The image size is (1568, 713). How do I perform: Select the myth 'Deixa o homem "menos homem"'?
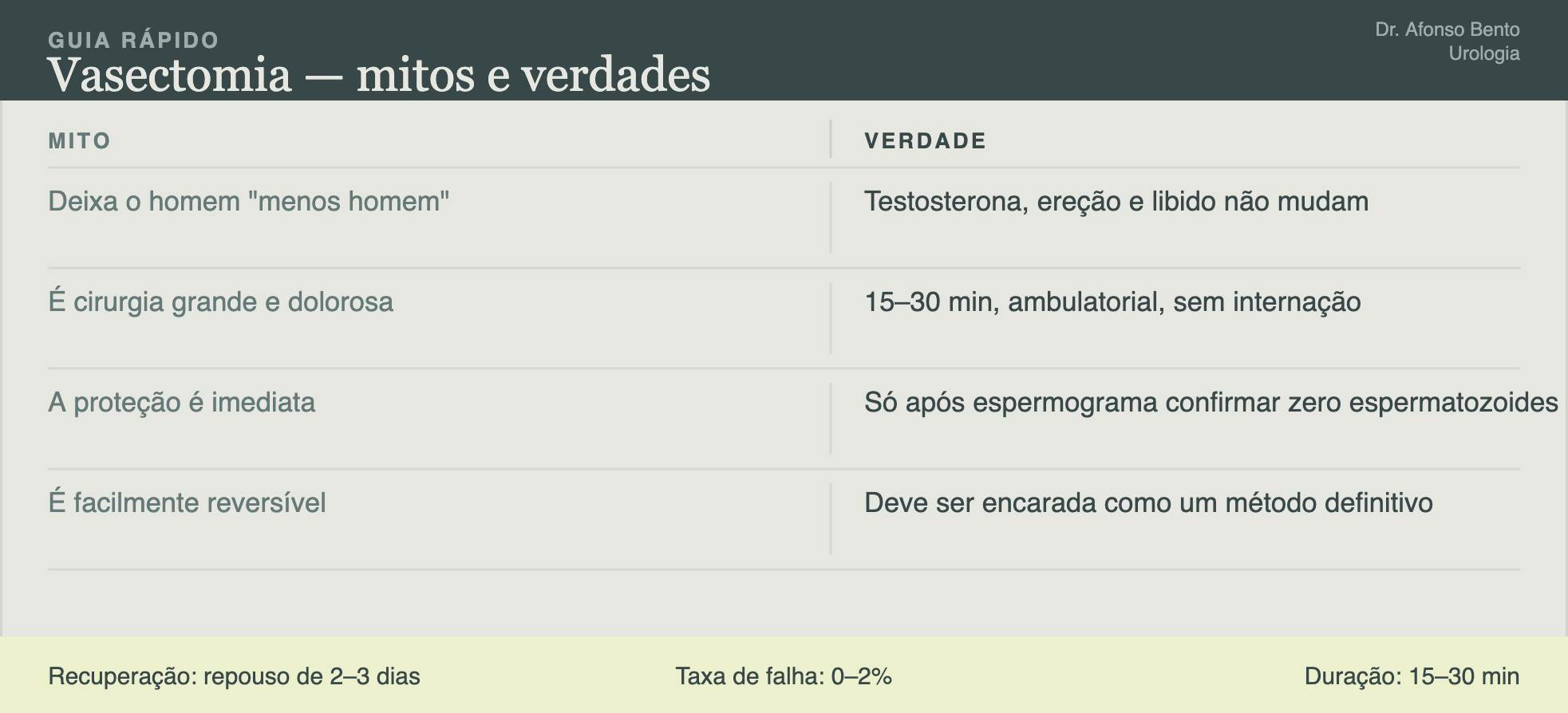pyautogui.click(x=248, y=201)
